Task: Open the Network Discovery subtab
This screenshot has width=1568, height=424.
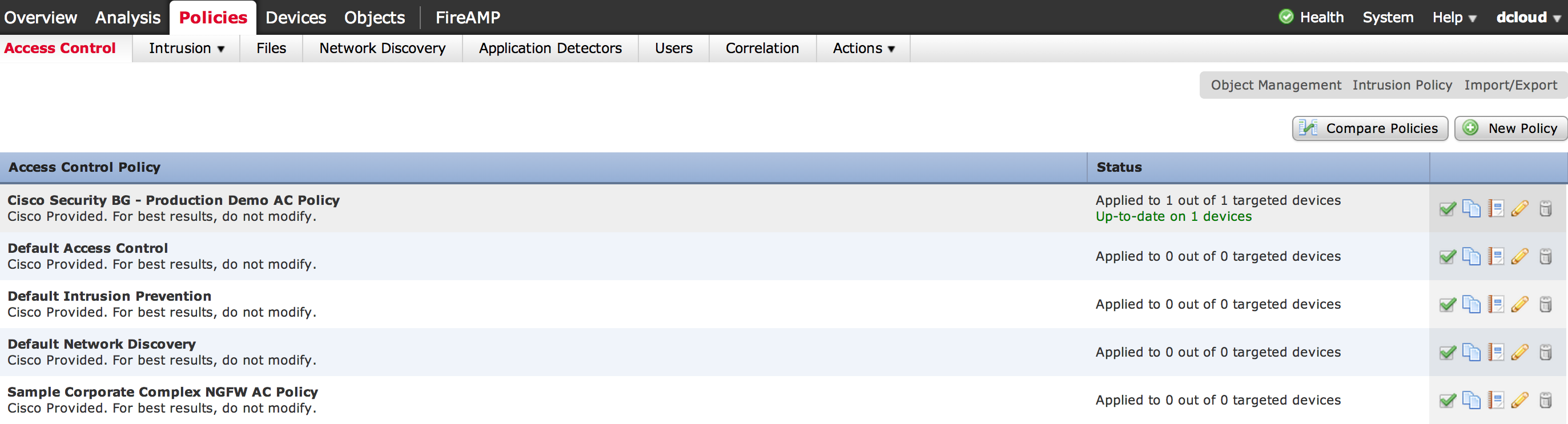Action: pyautogui.click(x=382, y=49)
